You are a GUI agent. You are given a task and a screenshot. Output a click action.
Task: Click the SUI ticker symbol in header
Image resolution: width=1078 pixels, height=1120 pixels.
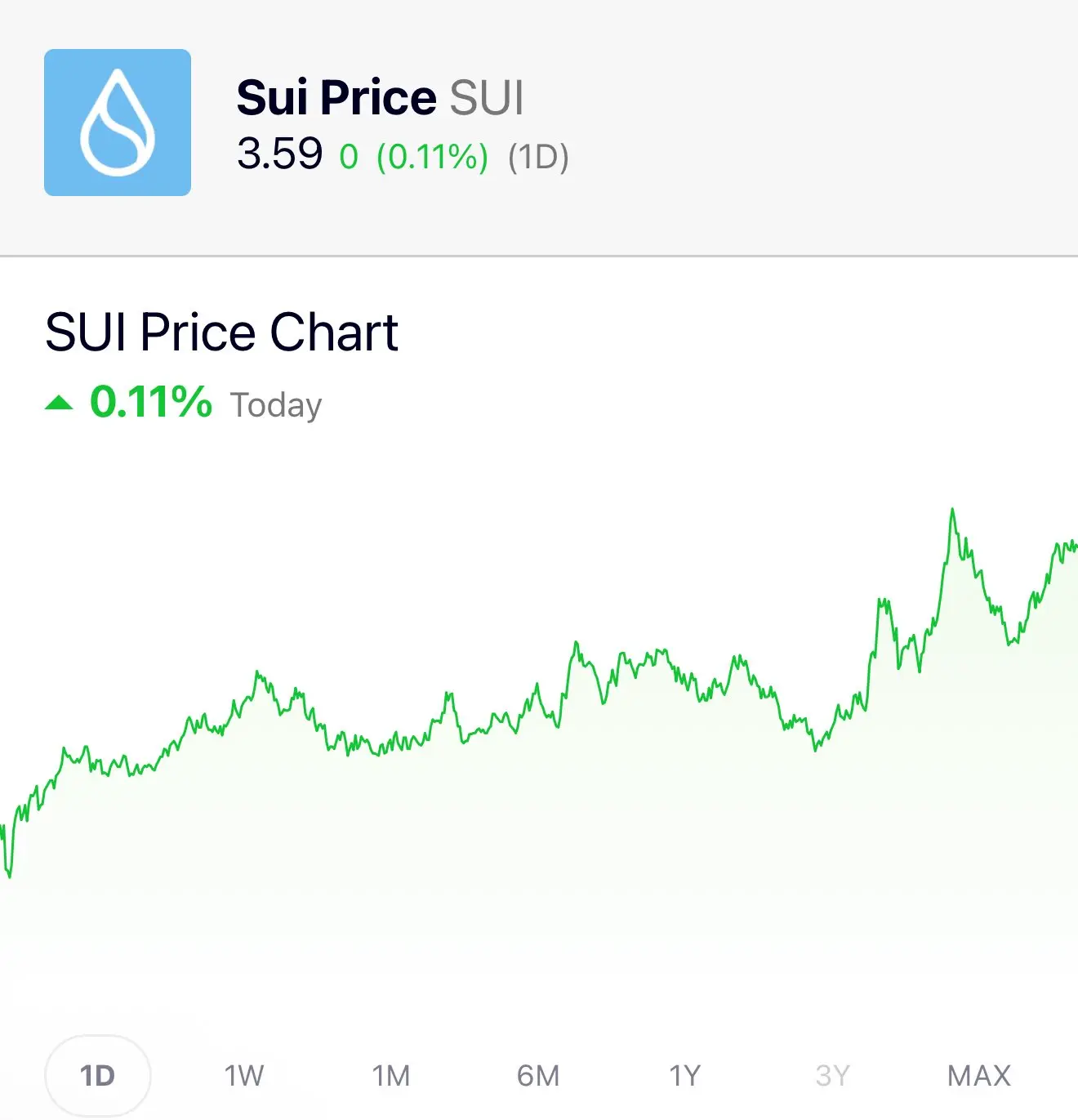tap(487, 98)
